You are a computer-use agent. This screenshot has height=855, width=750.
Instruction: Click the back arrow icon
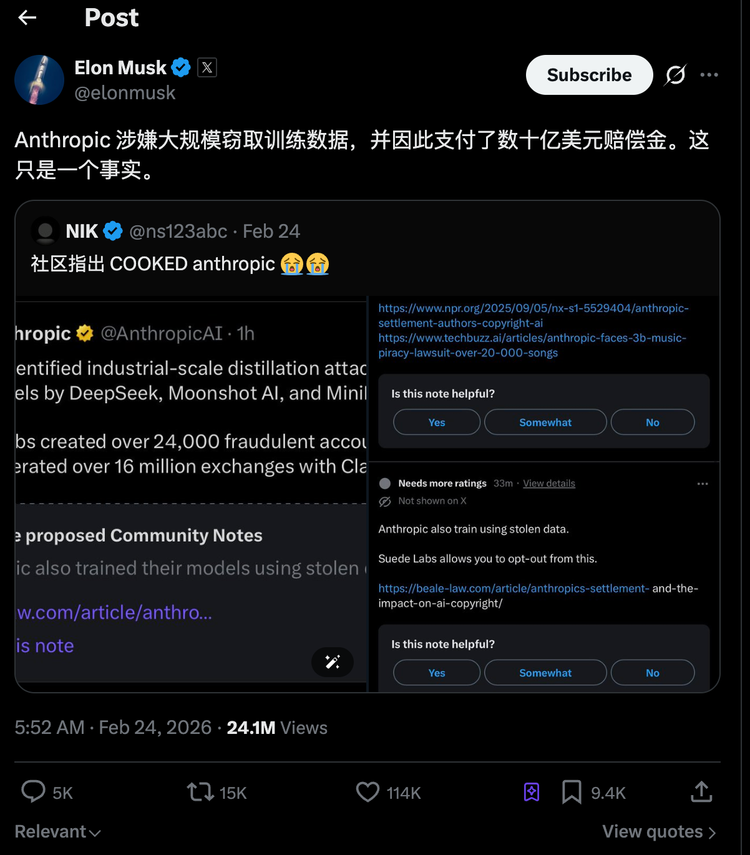tap(27, 17)
